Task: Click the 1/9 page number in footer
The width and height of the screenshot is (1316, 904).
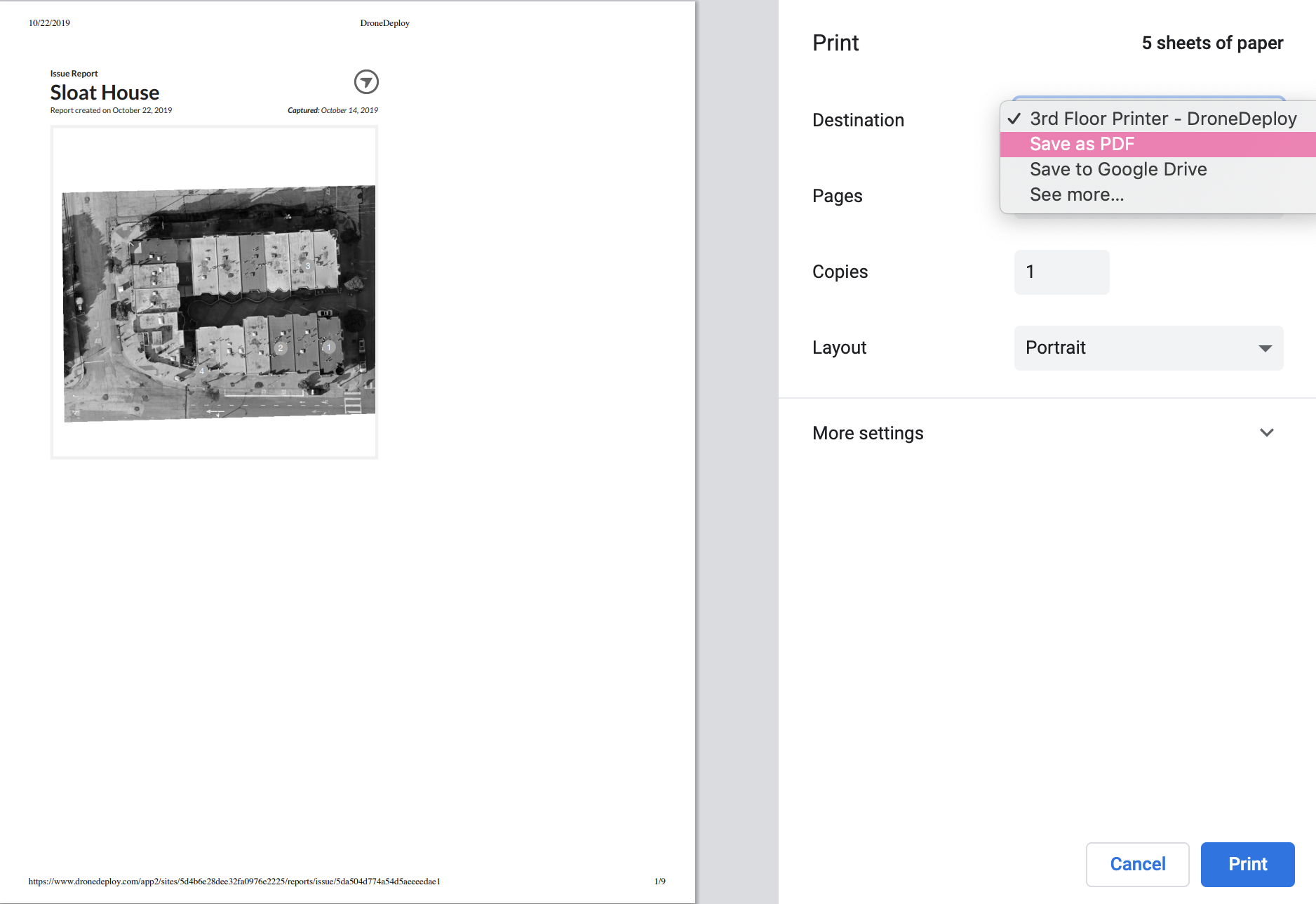Action: point(659,882)
